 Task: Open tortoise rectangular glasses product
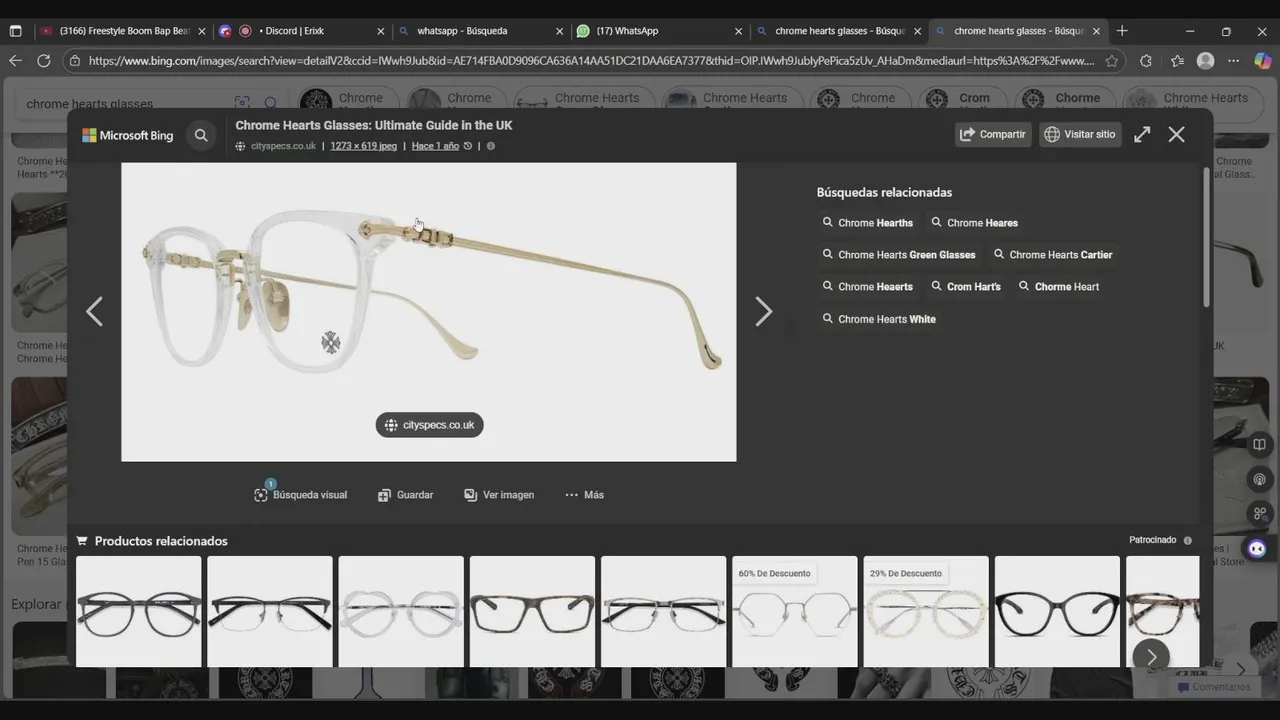[x=532, y=611]
